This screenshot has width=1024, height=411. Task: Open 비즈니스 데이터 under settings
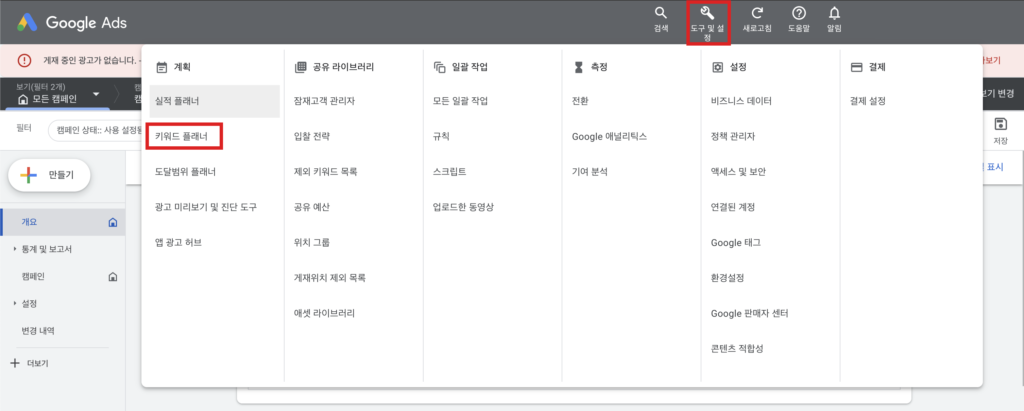coord(741,101)
